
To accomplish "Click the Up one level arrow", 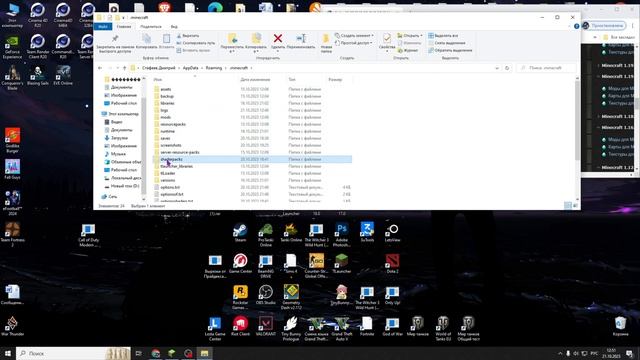I will pos(124,68).
